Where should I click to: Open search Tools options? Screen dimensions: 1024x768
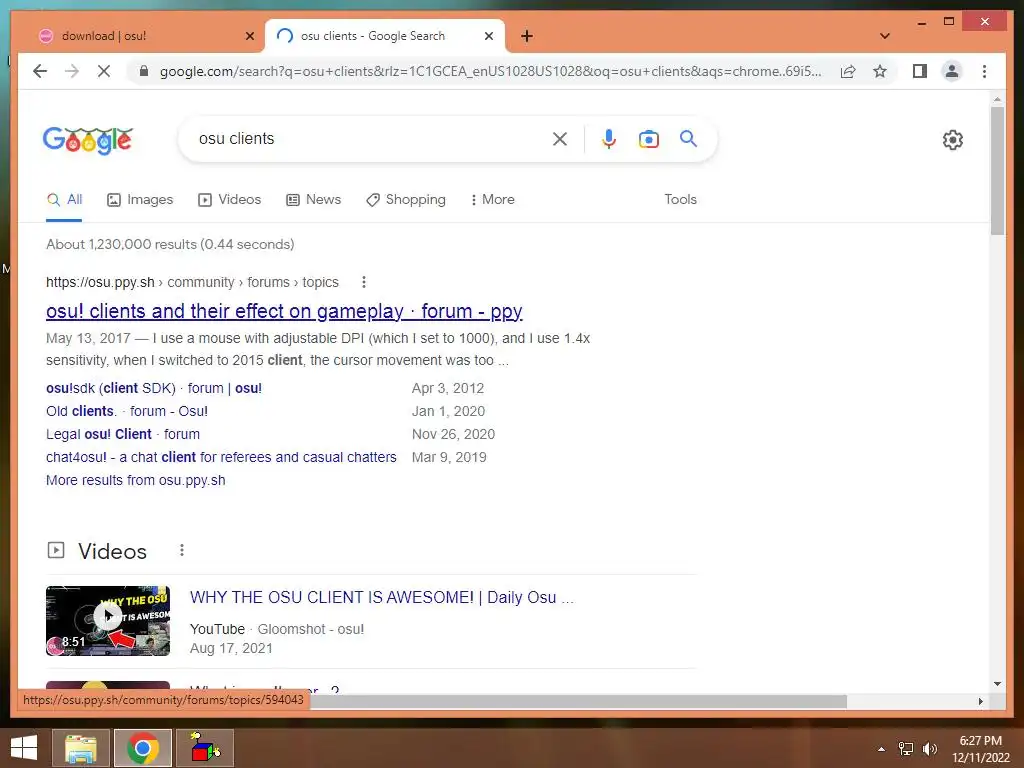point(680,200)
